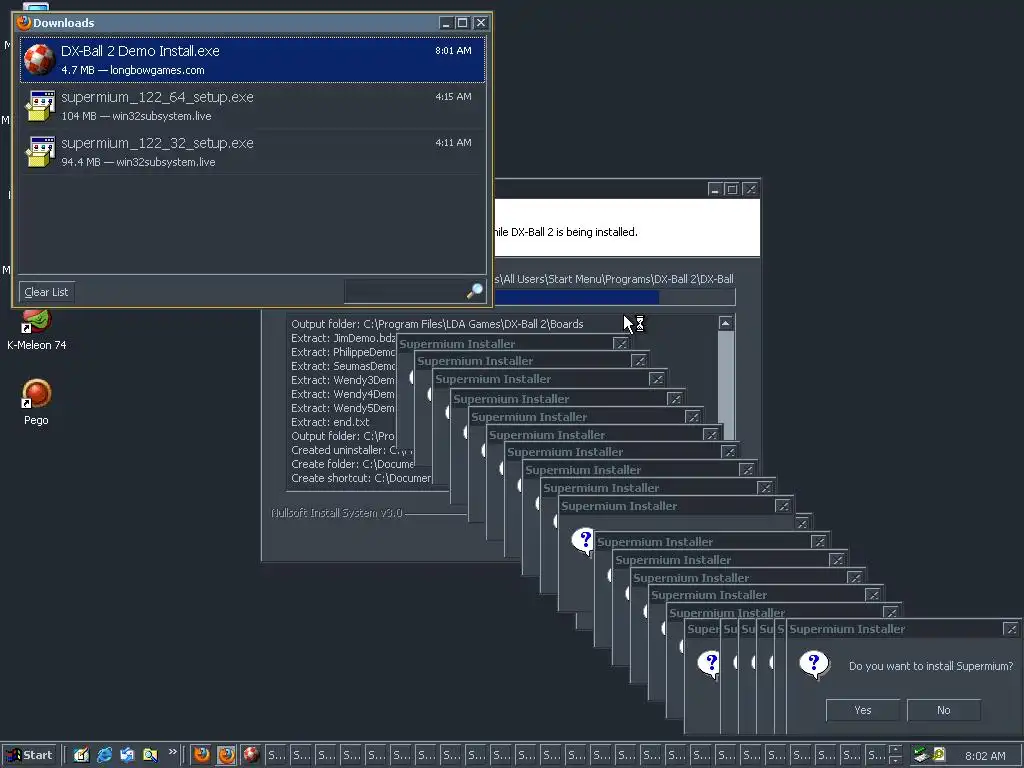1024x768 pixels.
Task: Answer Yes in front Supermium Installer dialog
Action: pos(863,710)
